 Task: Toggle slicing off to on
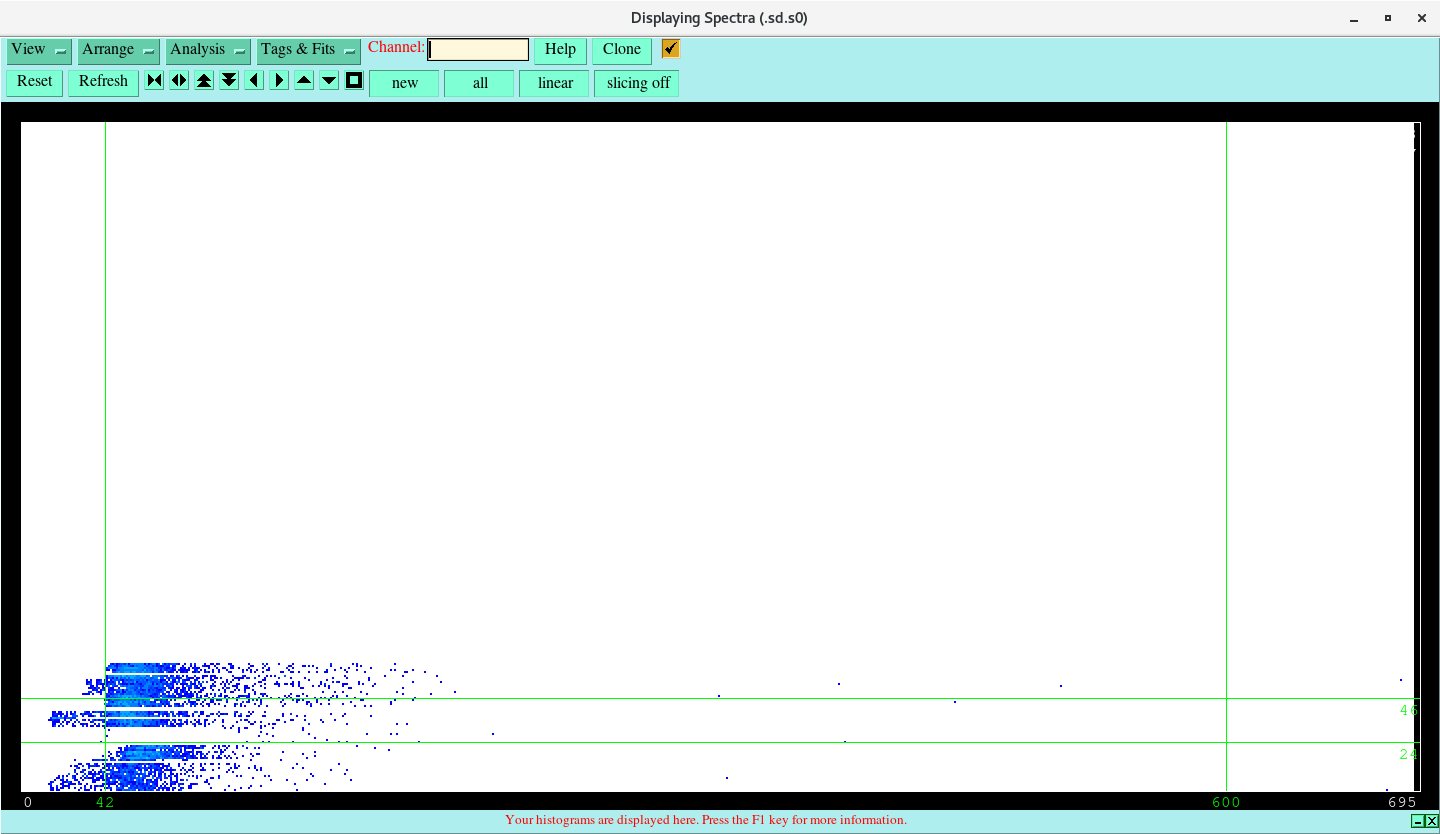636,83
